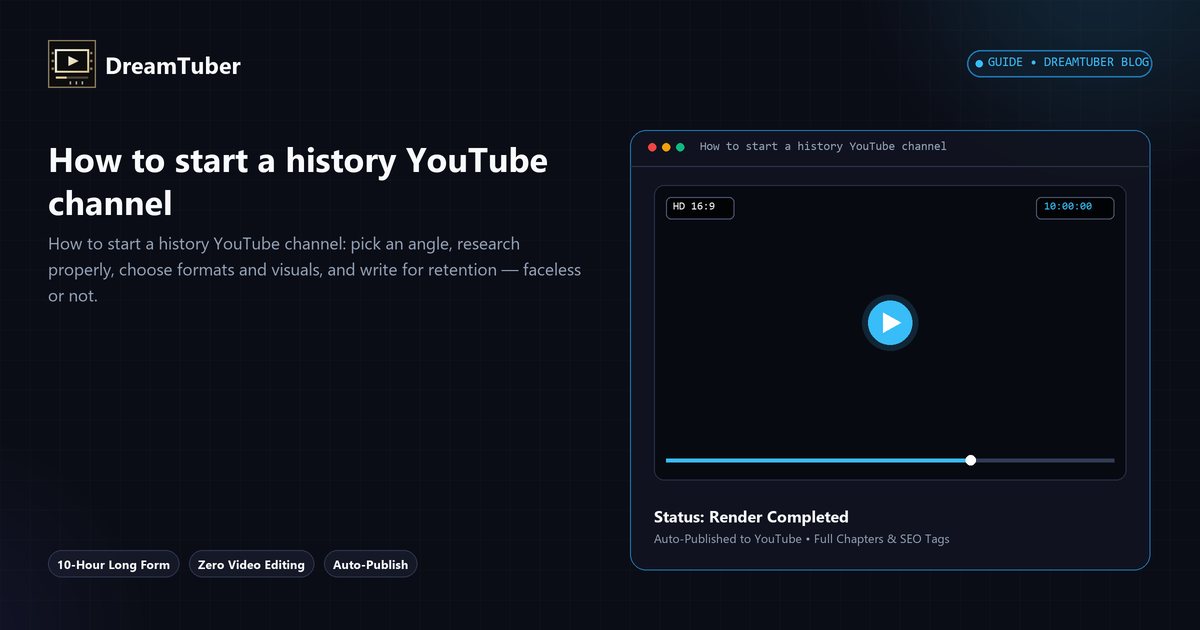This screenshot has width=1200, height=630.
Task: Click the red window dot in the mockup
Action: click(x=652, y=147)
